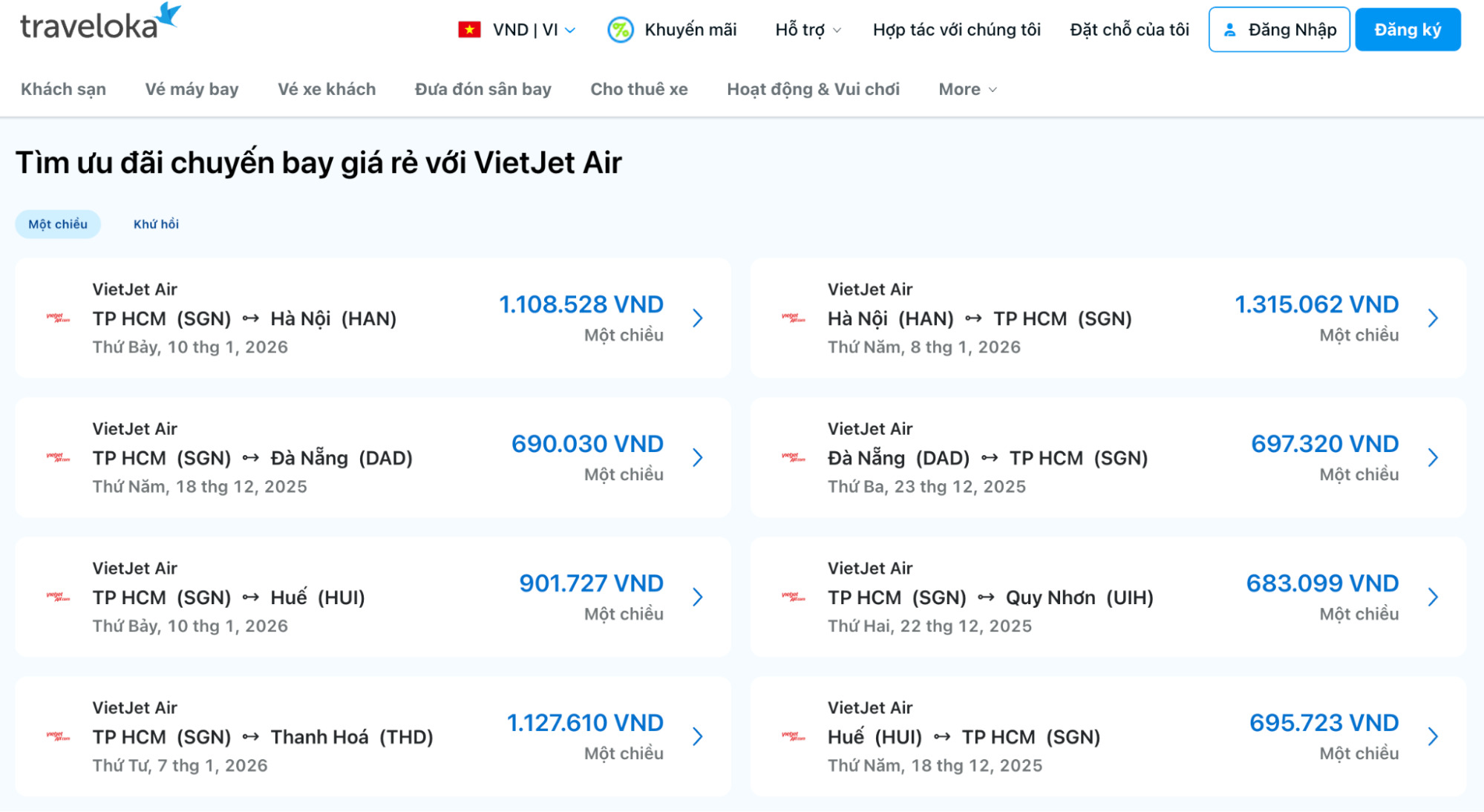Select the Một chiều one-way filter
Viewport: 1484px width, 812px height.
58,224
